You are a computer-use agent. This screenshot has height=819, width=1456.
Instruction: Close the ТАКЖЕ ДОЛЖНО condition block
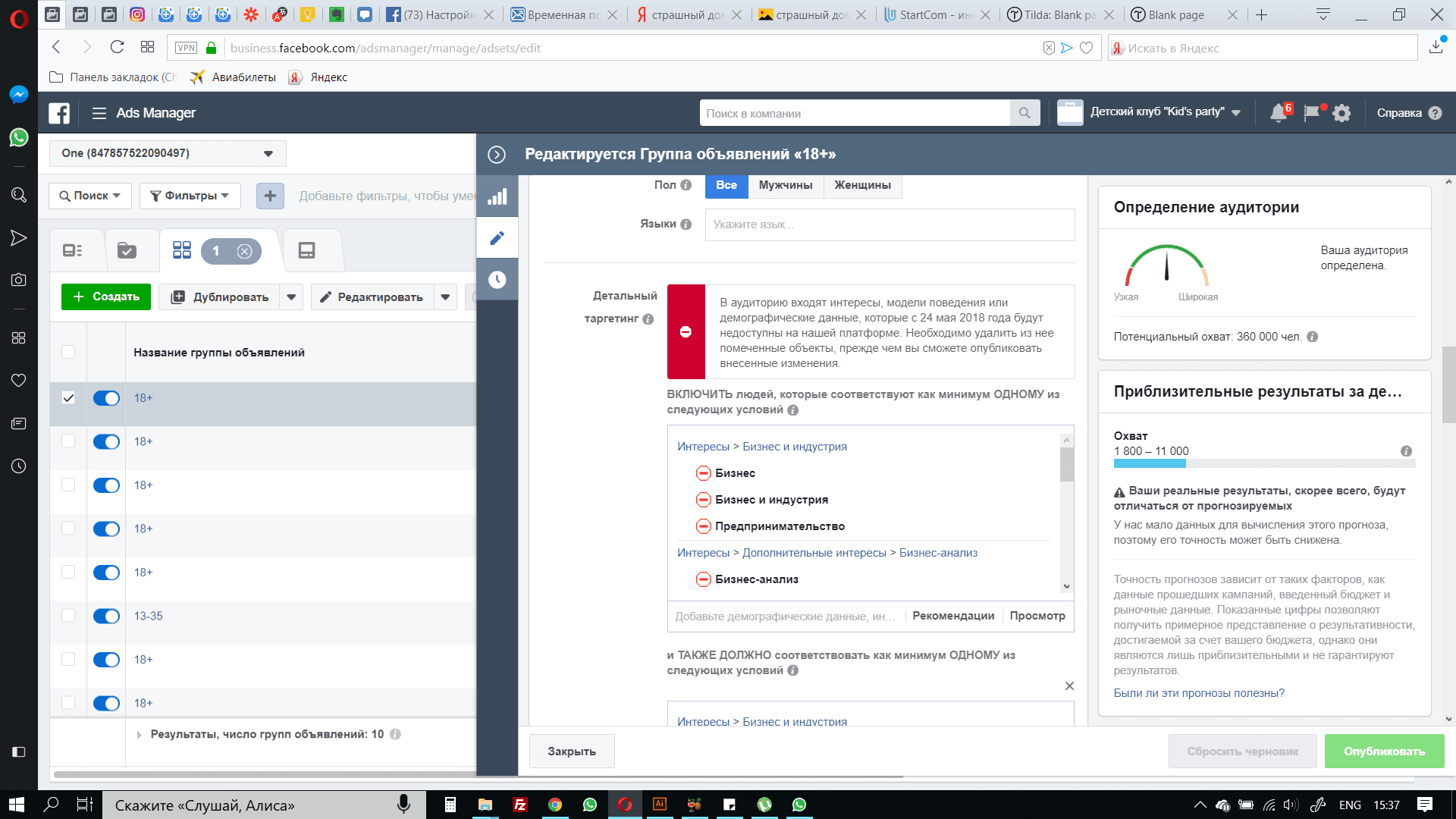(1069, 686)
